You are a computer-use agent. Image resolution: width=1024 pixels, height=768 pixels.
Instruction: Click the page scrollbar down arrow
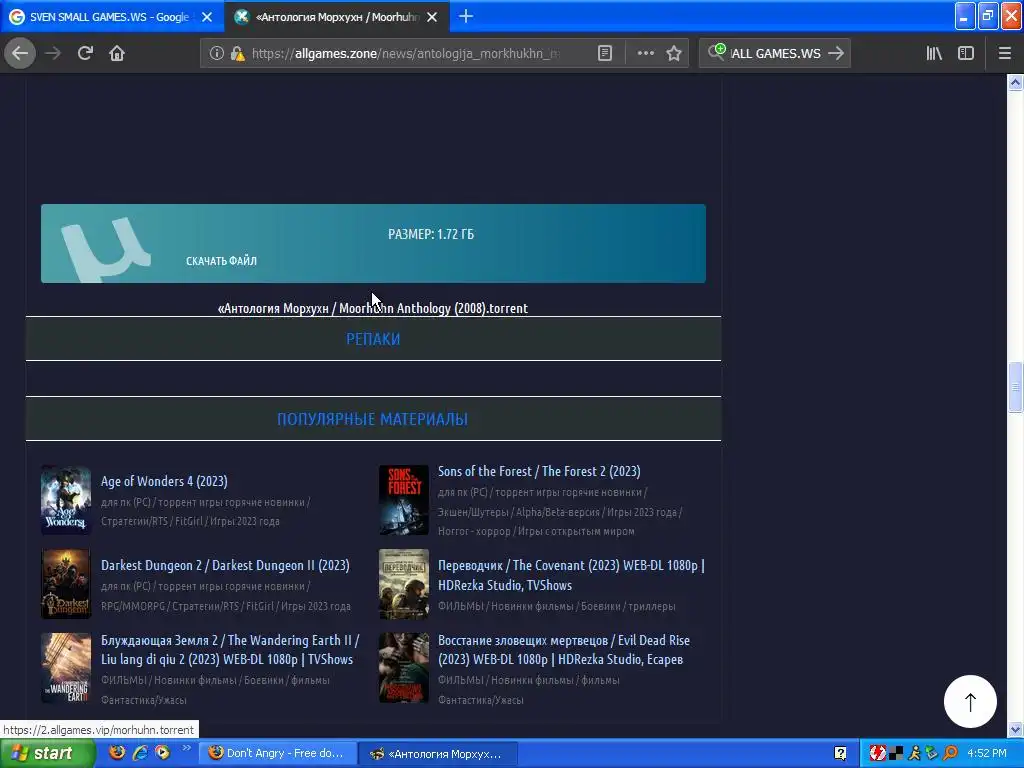(x=1015, y=729)
